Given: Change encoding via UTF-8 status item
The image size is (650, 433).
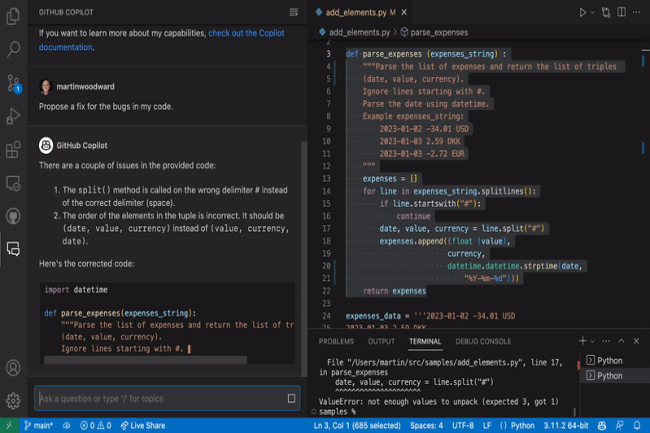Looking at the screenshot, I should click(463, 426).
